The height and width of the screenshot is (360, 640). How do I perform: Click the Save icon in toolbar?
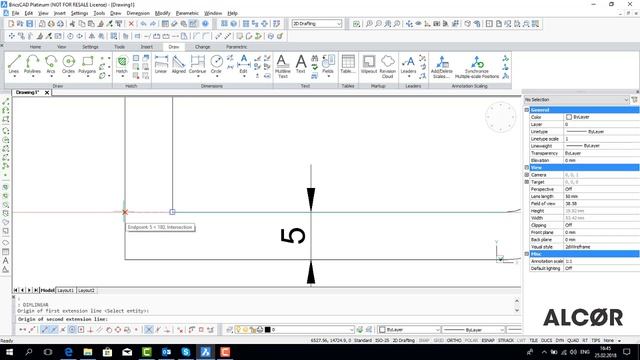(x=29, y=24)
